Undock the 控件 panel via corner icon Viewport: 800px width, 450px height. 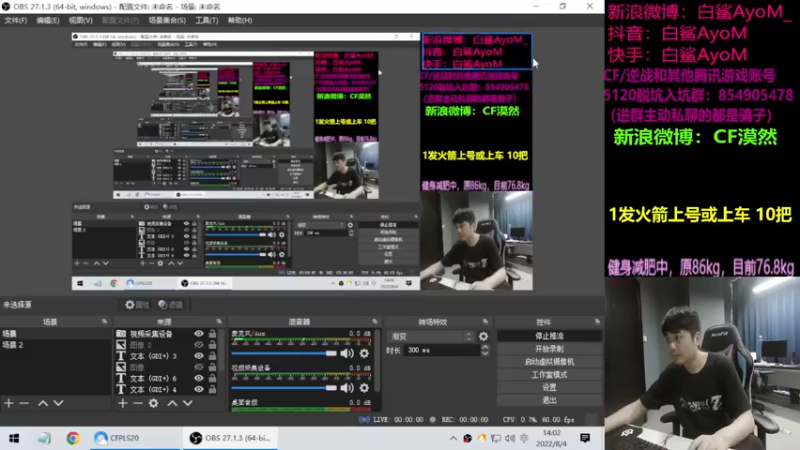point(597,322)
